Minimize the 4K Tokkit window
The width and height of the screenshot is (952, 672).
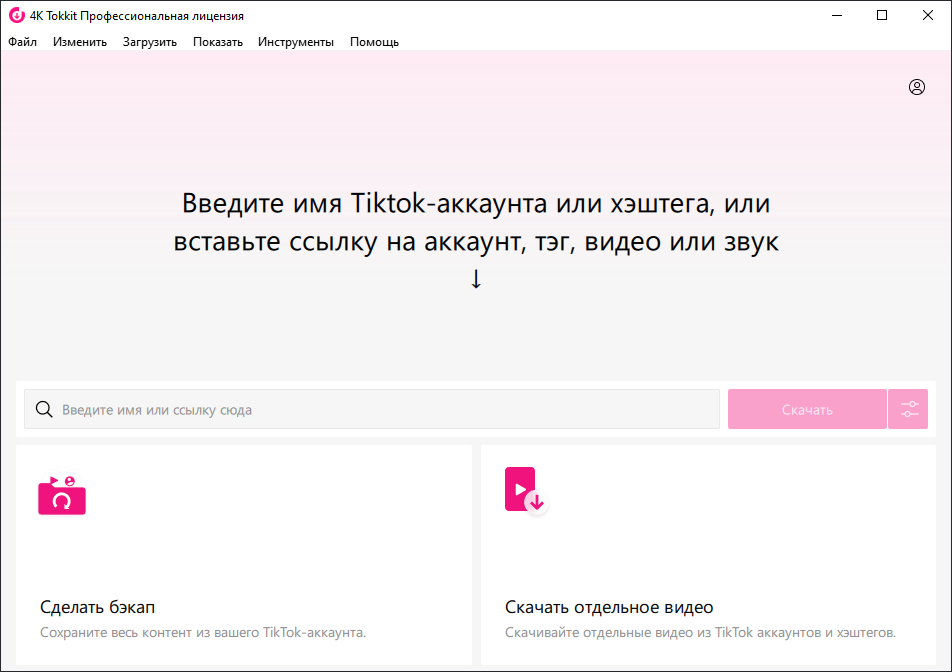tap(835, 15)
